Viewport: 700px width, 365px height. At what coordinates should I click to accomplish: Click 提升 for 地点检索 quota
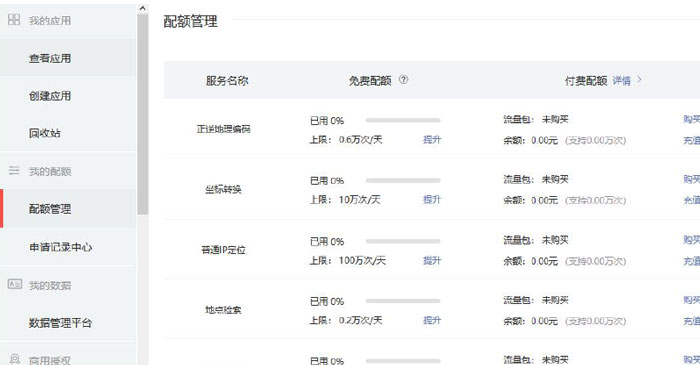tap(432, 320)
